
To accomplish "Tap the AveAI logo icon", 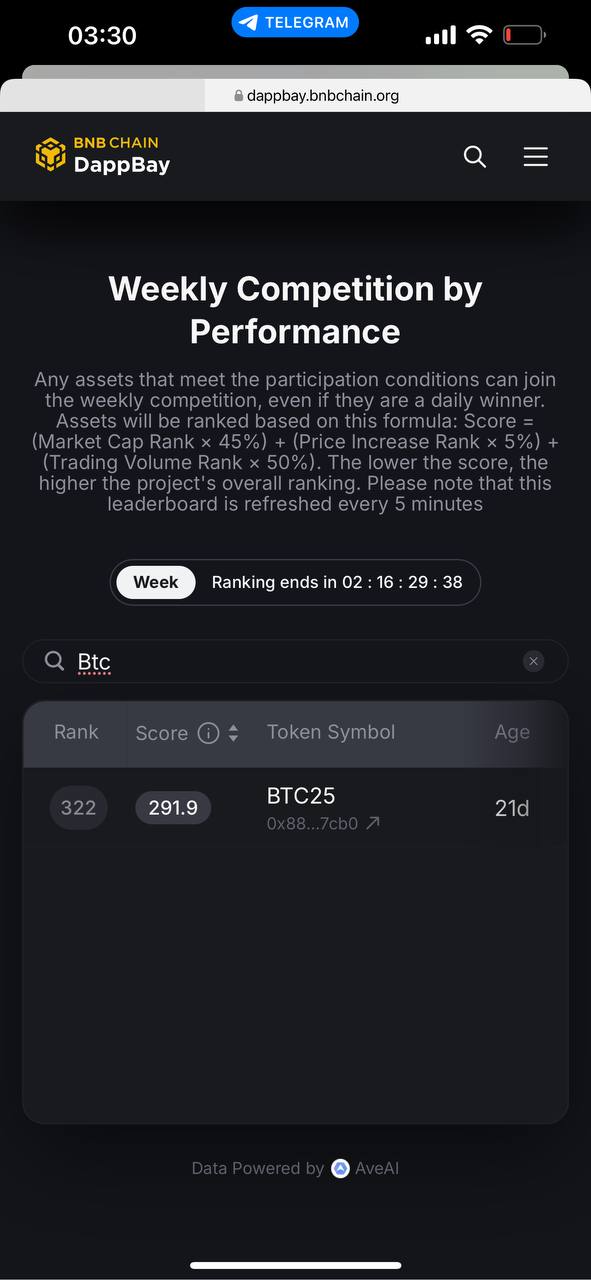I will [x=340, y=1168].
